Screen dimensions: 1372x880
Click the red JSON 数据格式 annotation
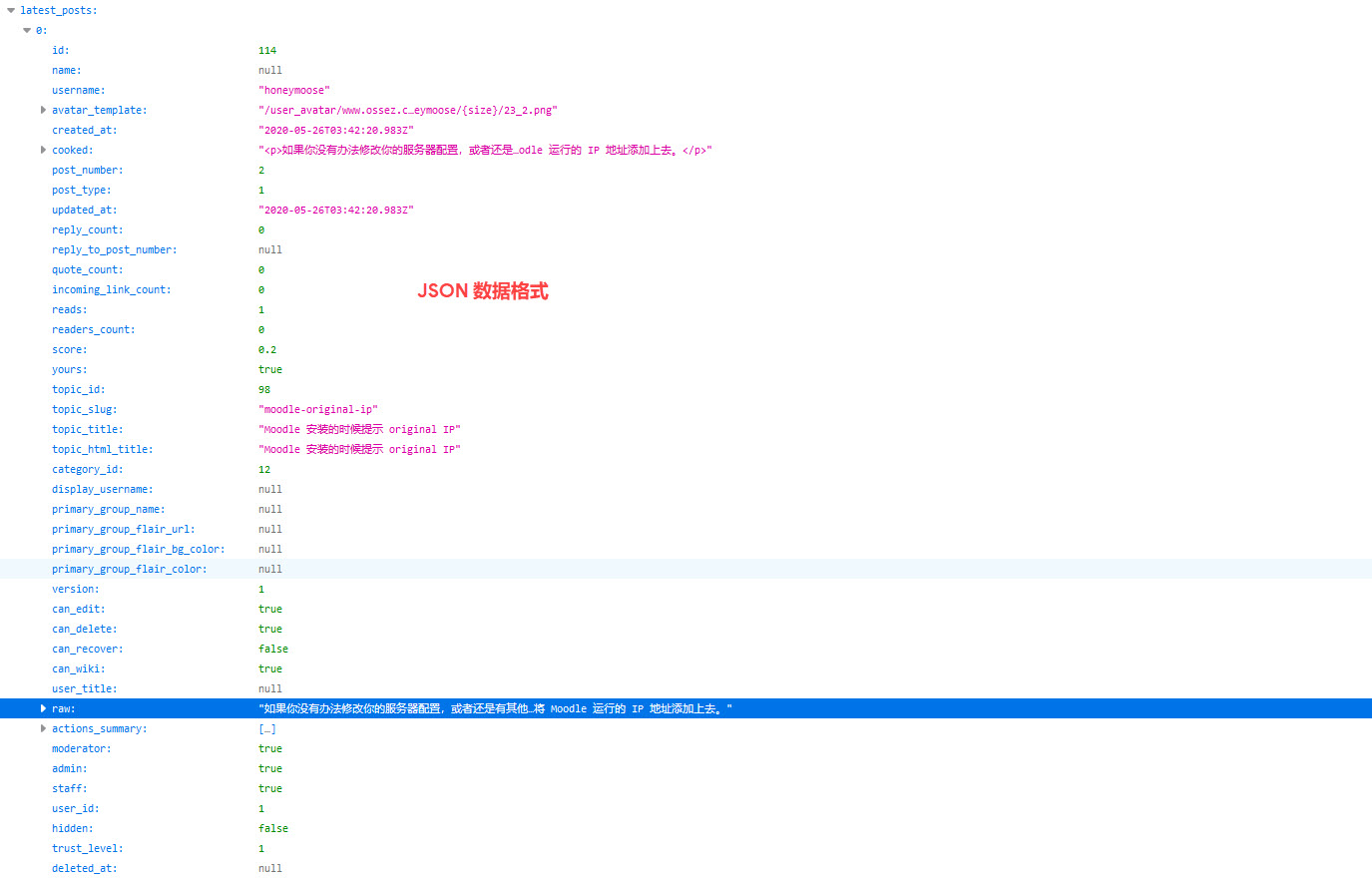coord(482,290)
